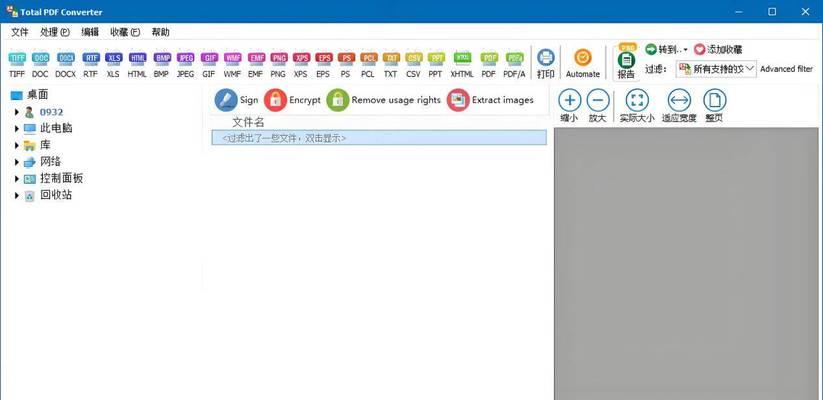Open the 帮助 menu
823x400 pixels.
tap(161, 32)
